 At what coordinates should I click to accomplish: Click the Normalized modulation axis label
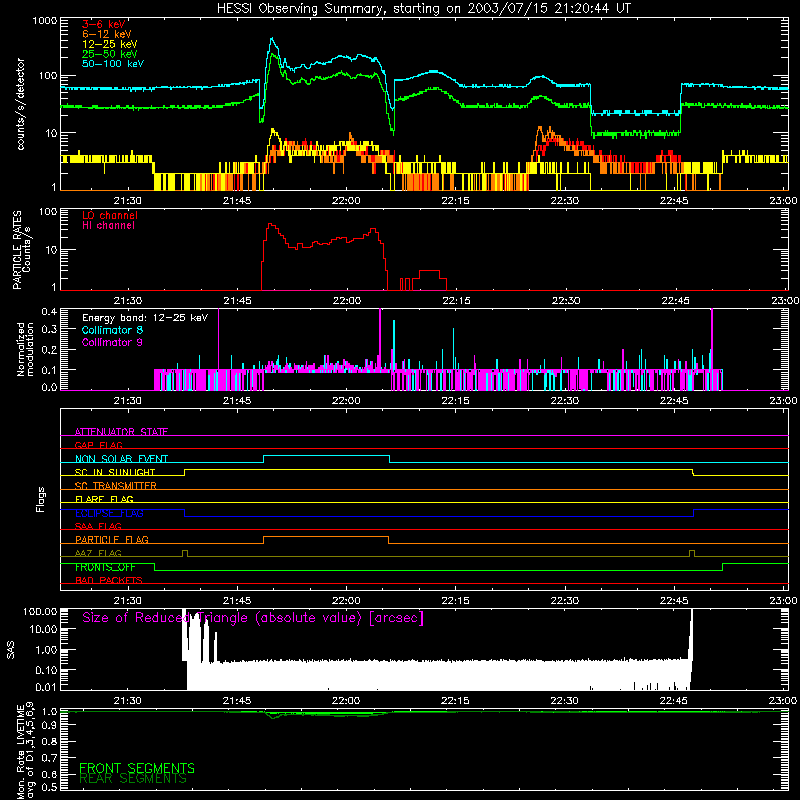tap(25, 349)
